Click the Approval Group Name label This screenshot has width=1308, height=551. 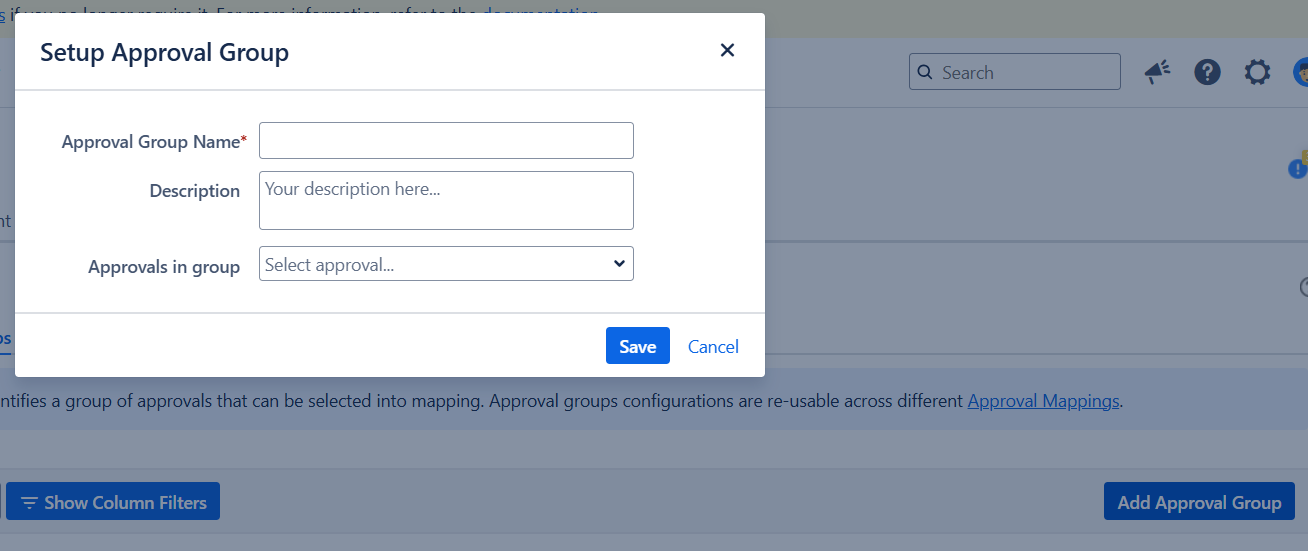[151, 142]
